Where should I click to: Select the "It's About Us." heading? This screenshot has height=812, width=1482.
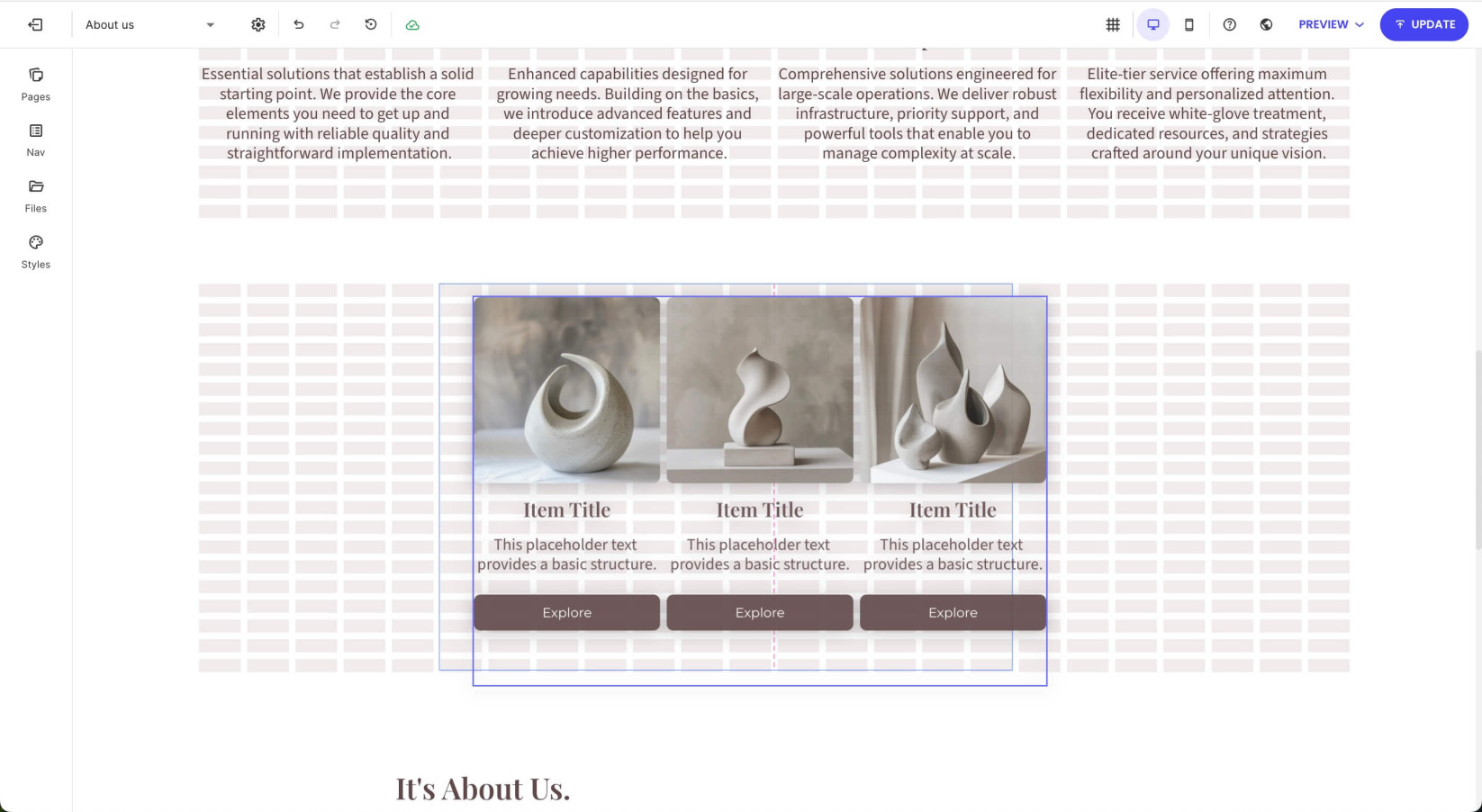click(x=483, y=789)
